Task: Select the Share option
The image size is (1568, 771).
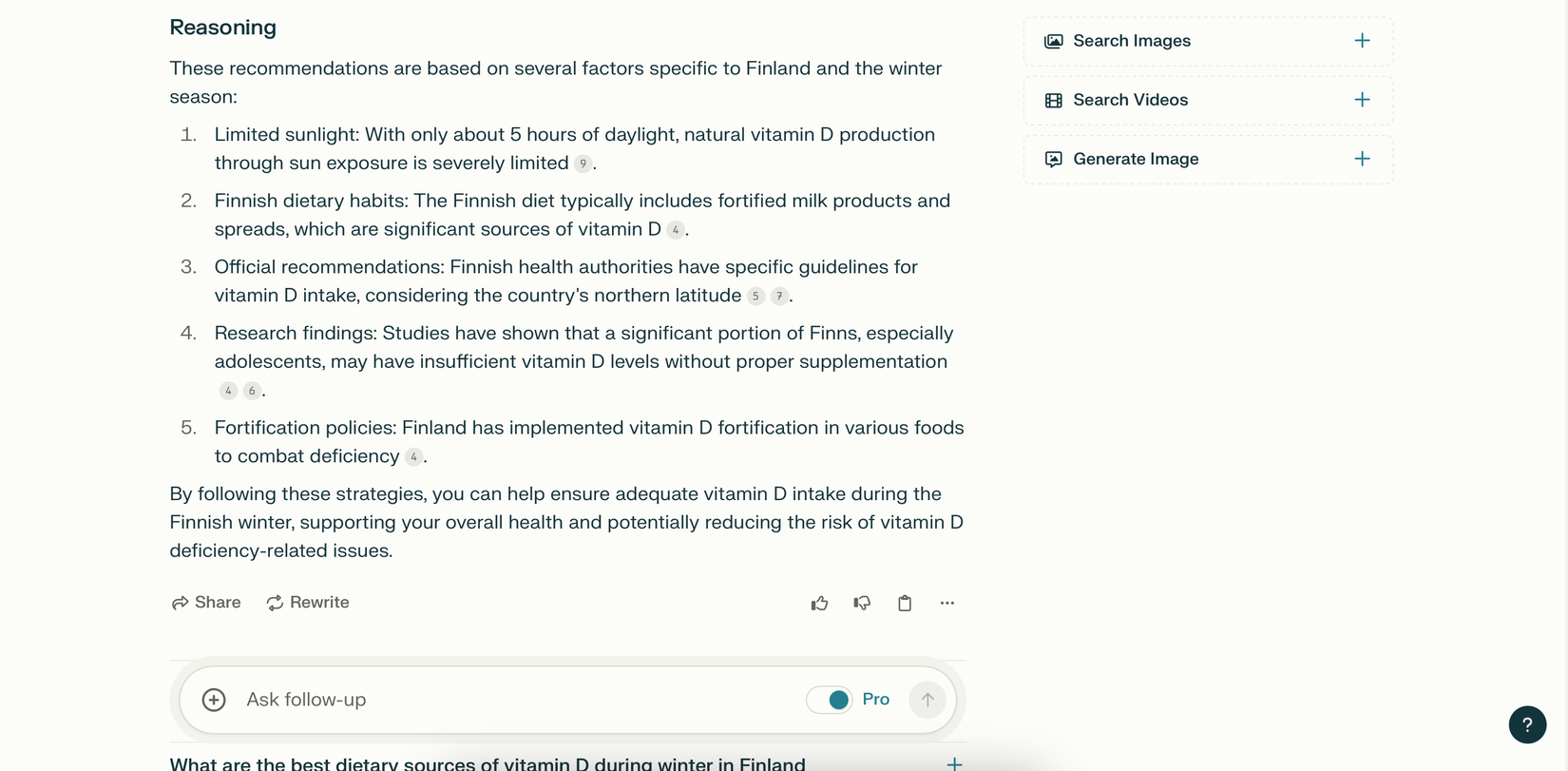Action: (x=205, y=603)
